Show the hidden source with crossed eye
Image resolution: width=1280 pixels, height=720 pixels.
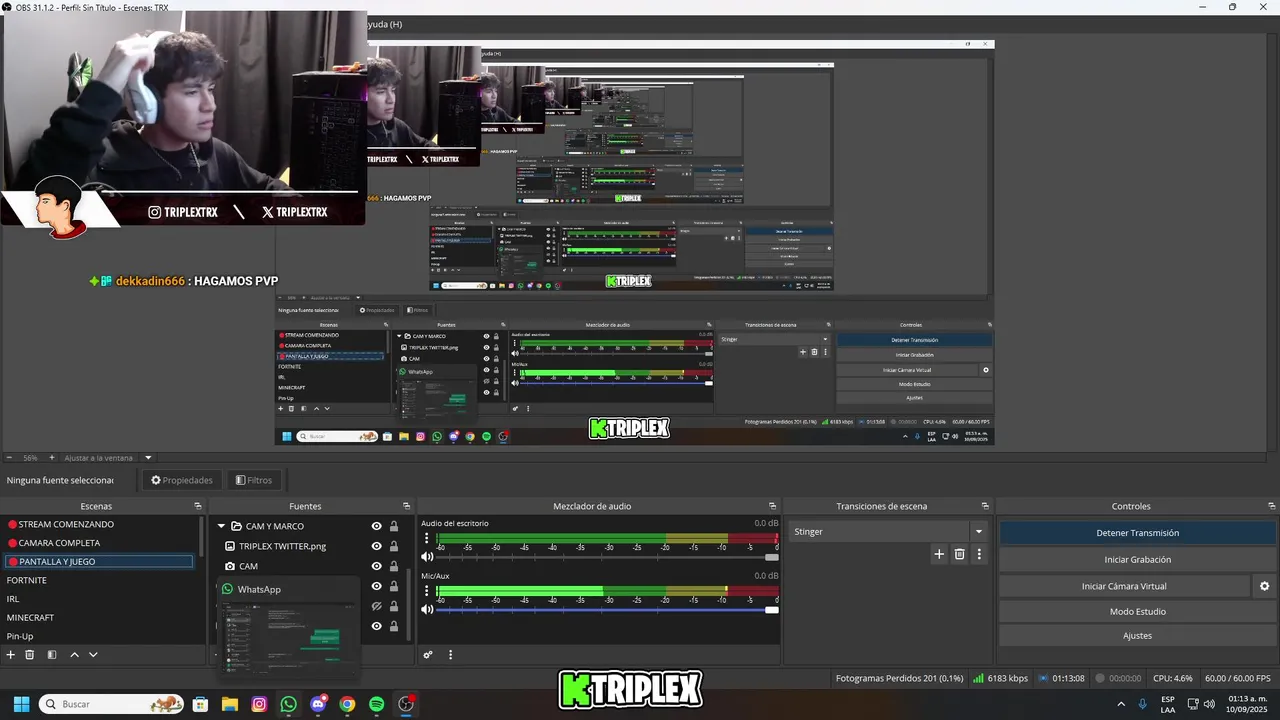[377, 606]
